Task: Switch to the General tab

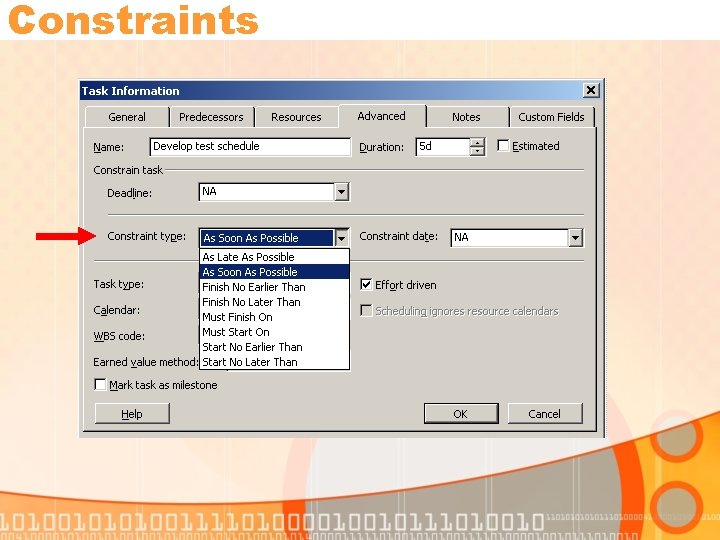Action: coord(127,117)
